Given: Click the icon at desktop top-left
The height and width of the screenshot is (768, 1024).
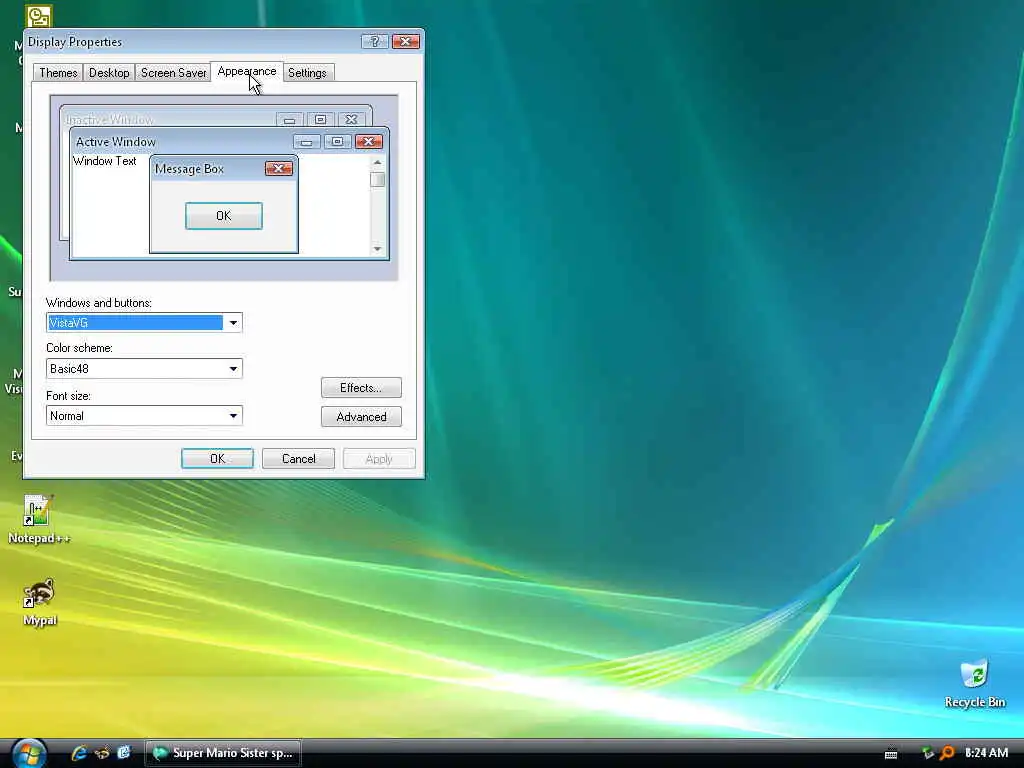Looking at the screenshot, I should coord(39,17).
